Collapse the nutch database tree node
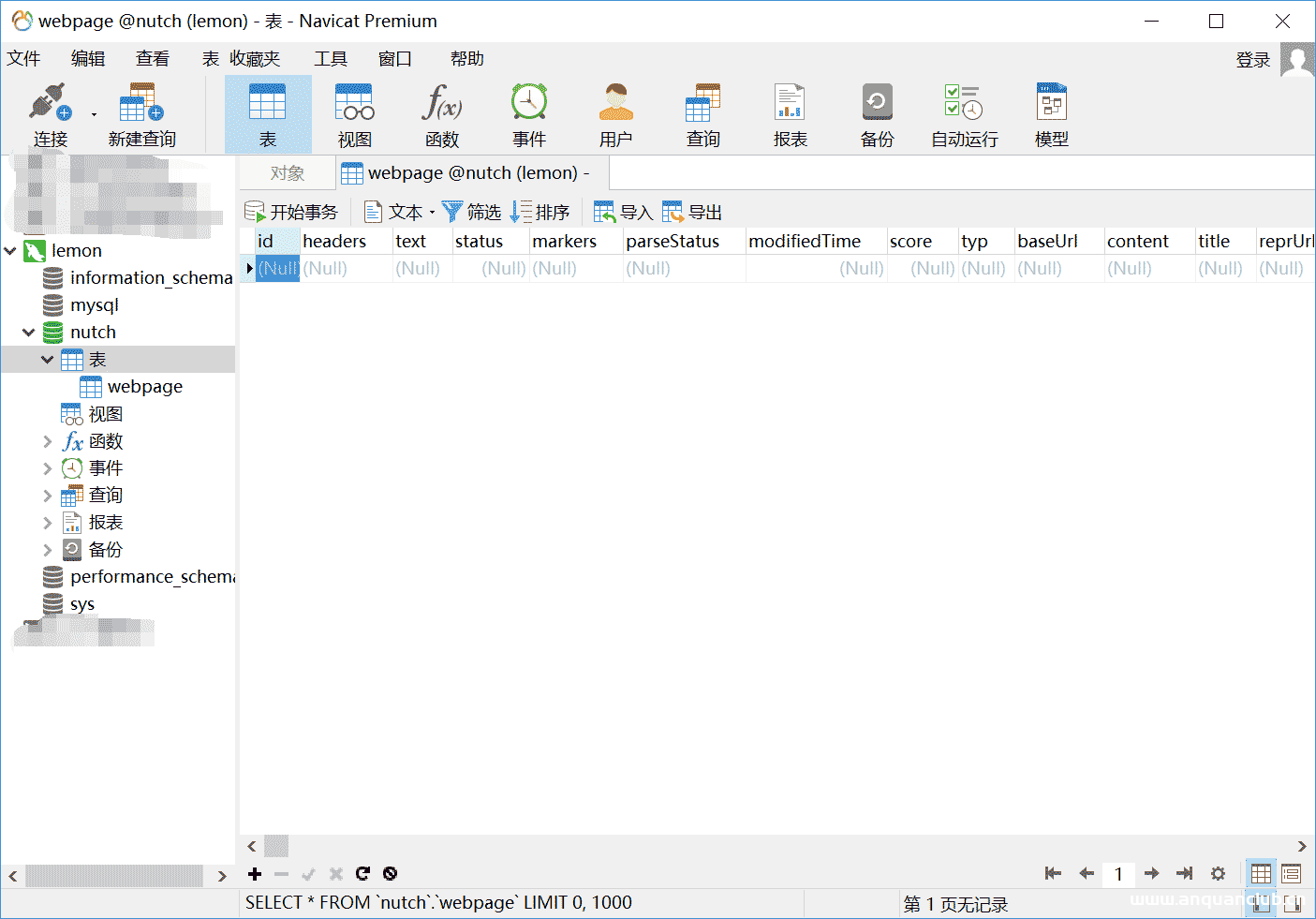The image size is (1316, 919). (x=29, y=333)
